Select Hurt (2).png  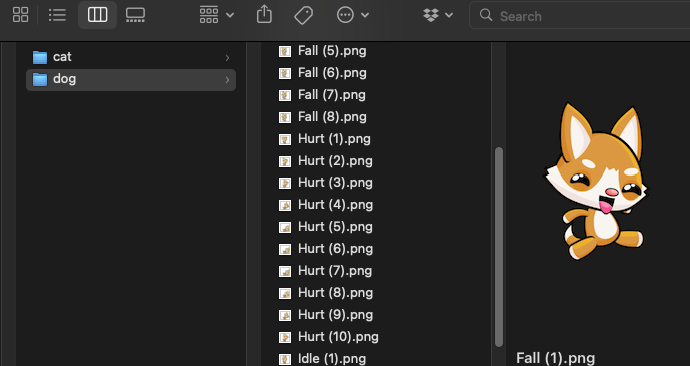(335, 161)
